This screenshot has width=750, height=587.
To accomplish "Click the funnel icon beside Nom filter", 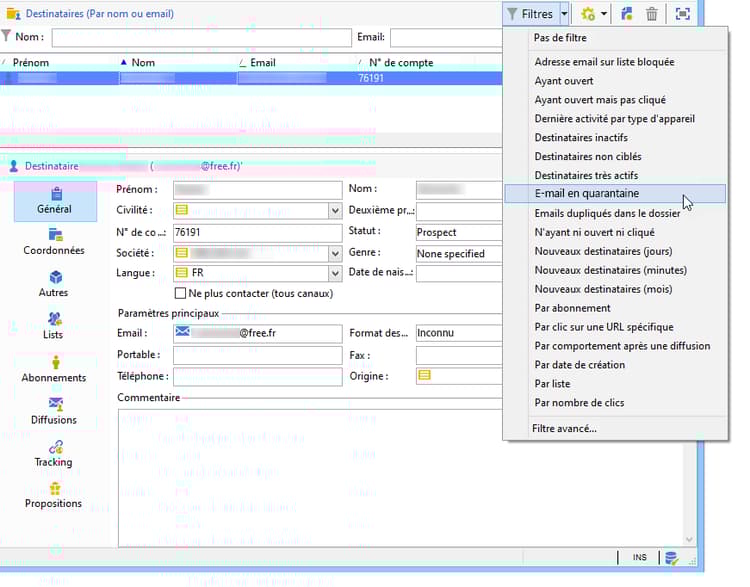I will (6, 36).
